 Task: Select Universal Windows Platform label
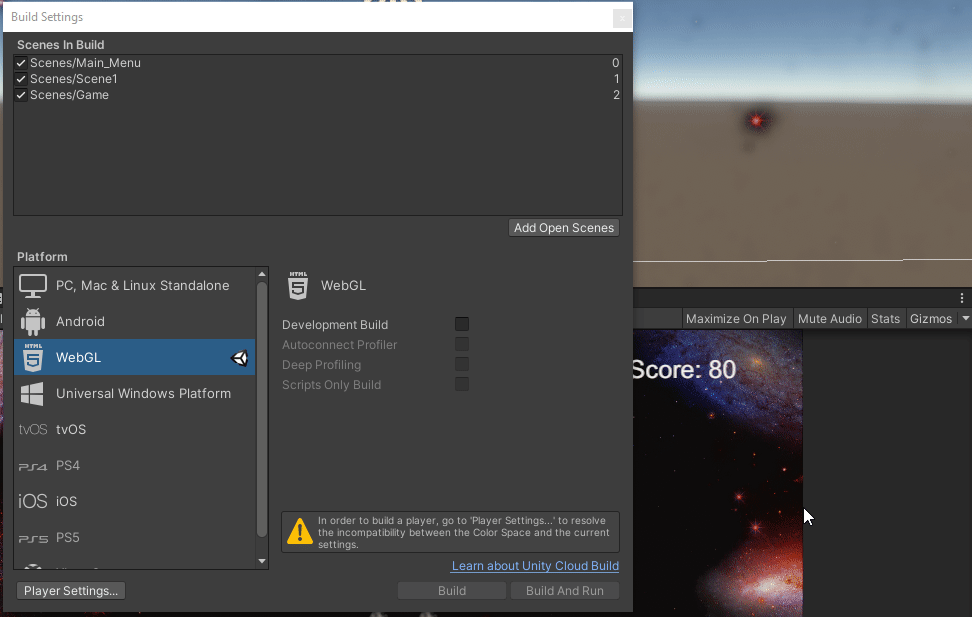point(143,394)
